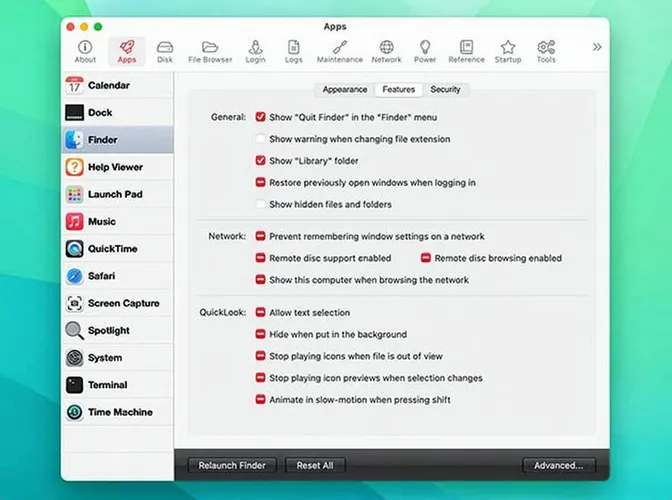
Task: Enable warning when changing file extension
Action: click(260, 139)
